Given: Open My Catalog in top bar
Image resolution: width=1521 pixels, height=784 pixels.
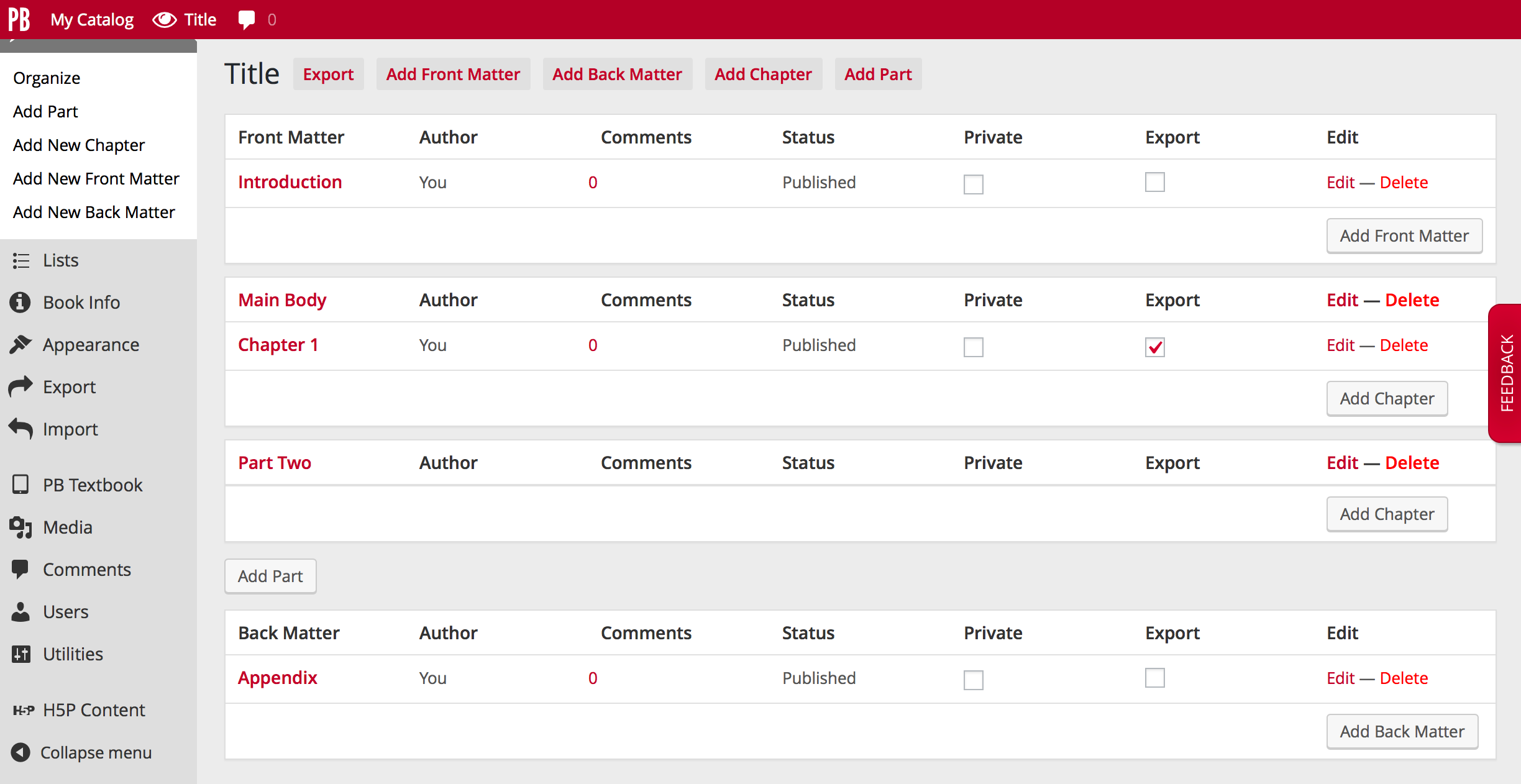Looking at the screenshot, I should click(x=92, y=20).
